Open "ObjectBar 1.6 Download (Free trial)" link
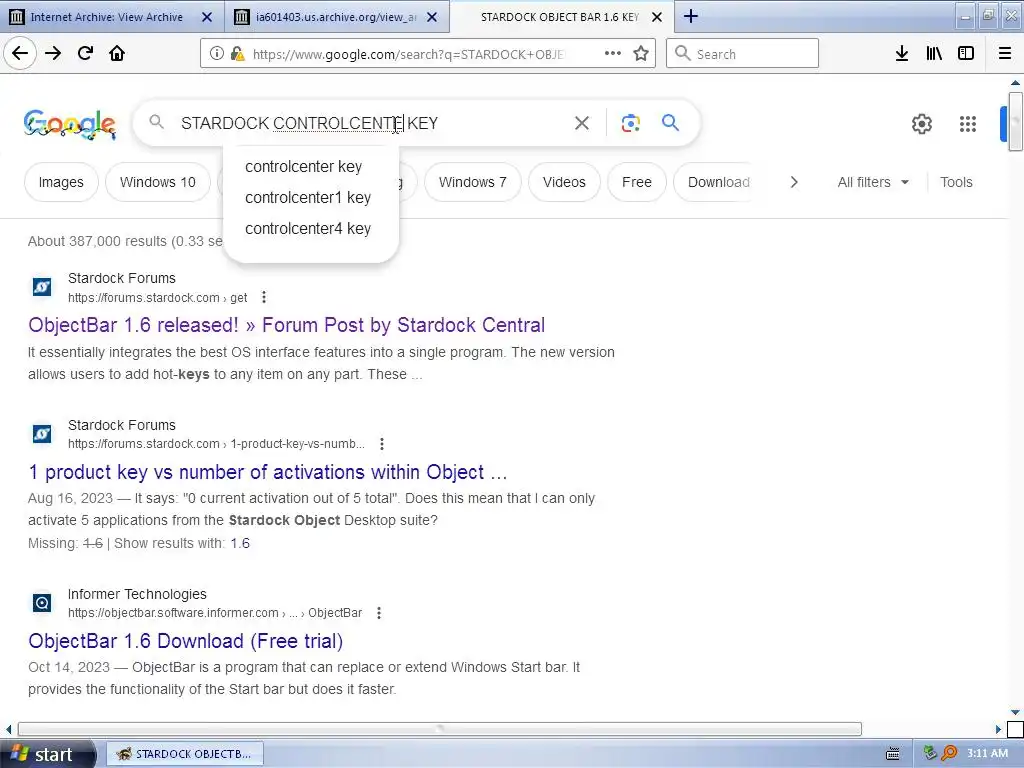 185,641
